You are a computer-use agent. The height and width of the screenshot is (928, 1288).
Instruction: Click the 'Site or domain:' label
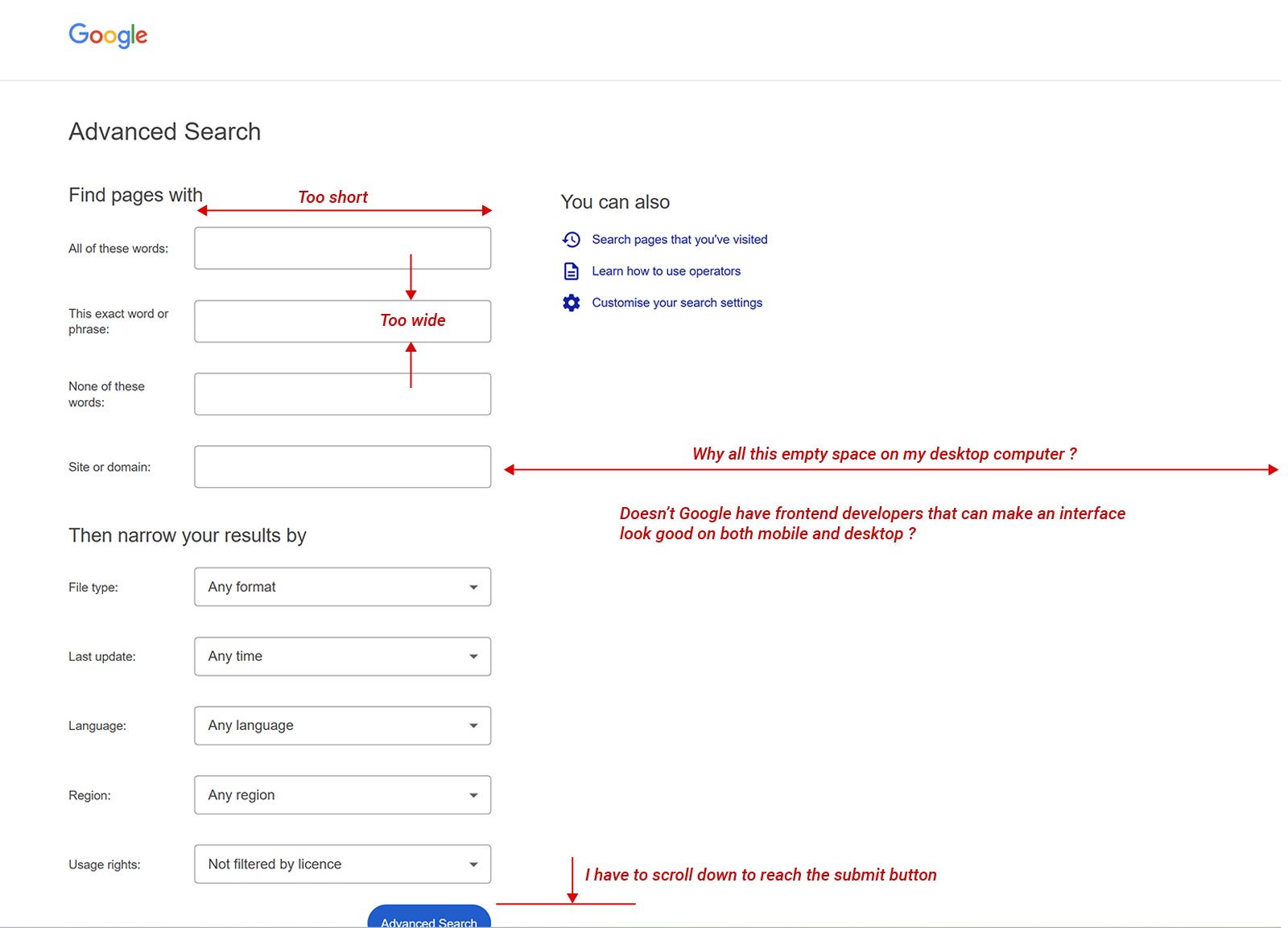coord(109,467)
